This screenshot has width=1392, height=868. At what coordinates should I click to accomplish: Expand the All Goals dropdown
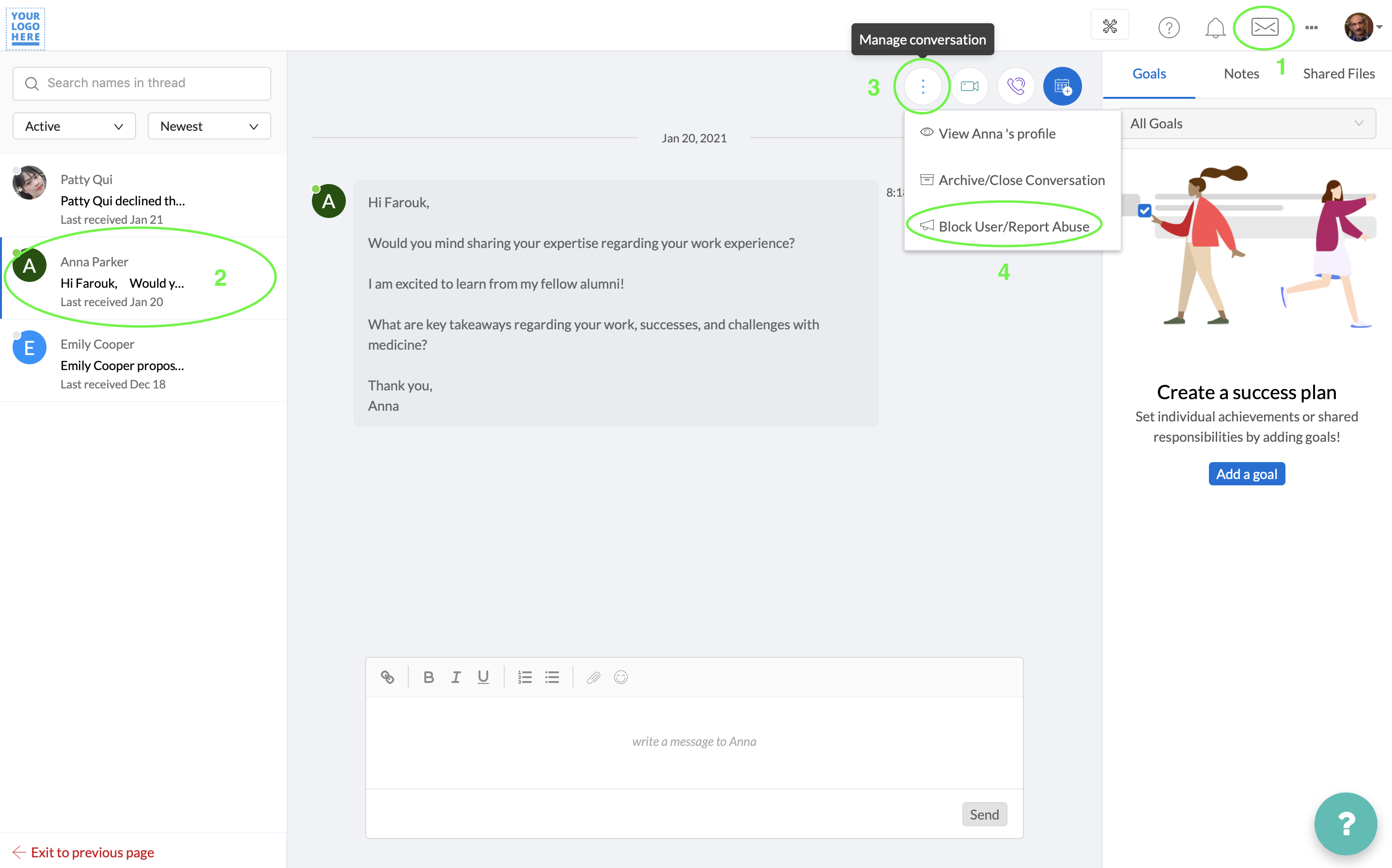[x=1247, y=124]
